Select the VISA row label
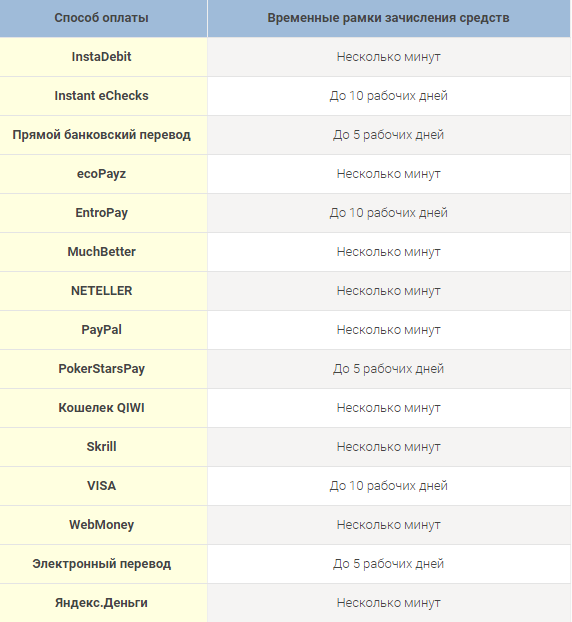Screen dimensions: 572x622 [101, 486]
